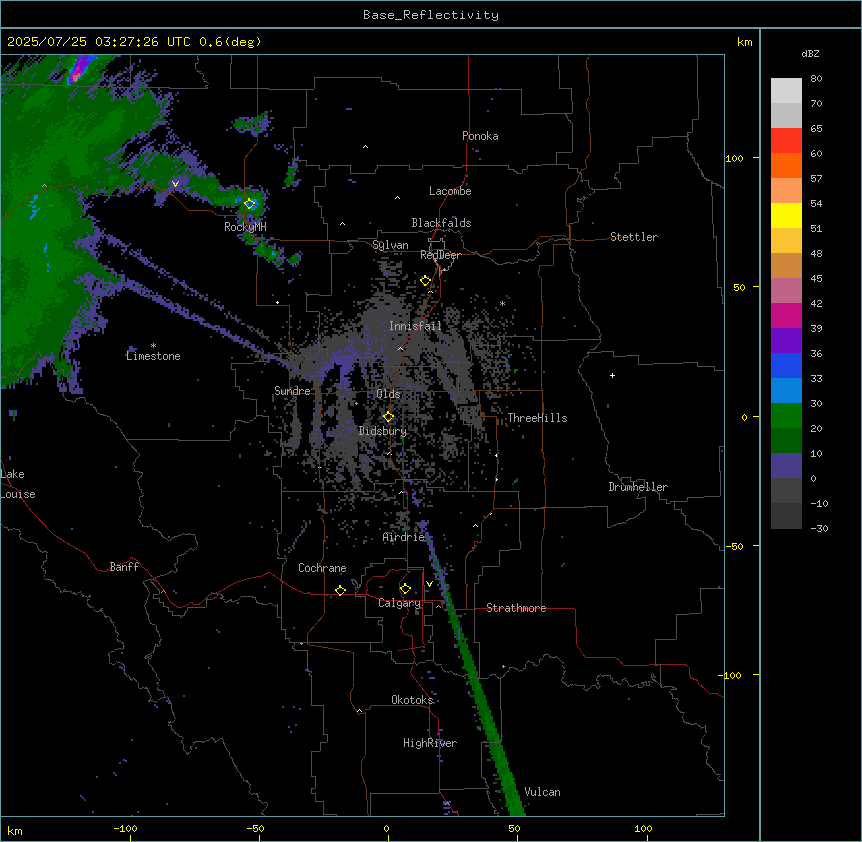Click the dBZ legend heading
Image resolution: width=862 pixels, height=842 pixels.
810,53
